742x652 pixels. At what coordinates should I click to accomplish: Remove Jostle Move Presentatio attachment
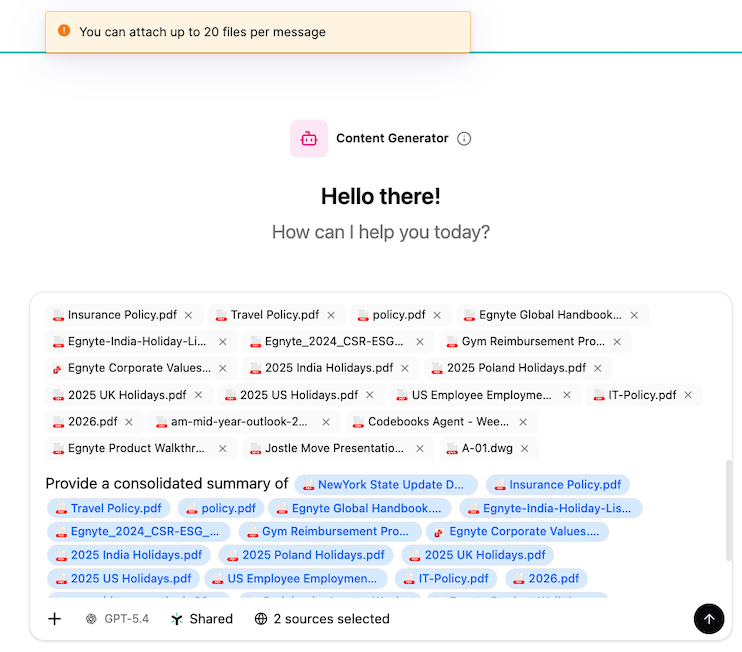(420, 448)
